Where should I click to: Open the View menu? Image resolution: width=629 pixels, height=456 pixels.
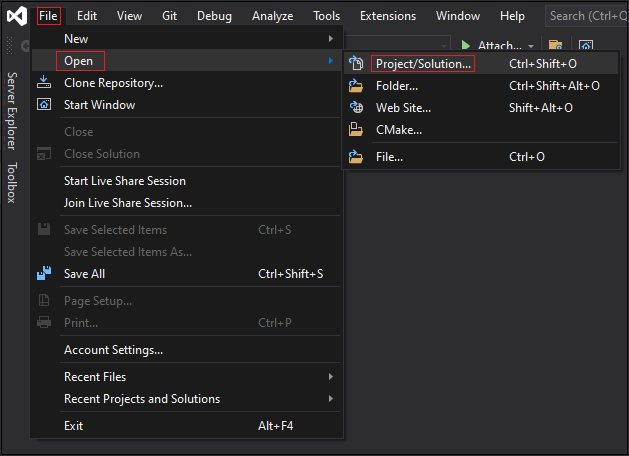click(129, 16)
